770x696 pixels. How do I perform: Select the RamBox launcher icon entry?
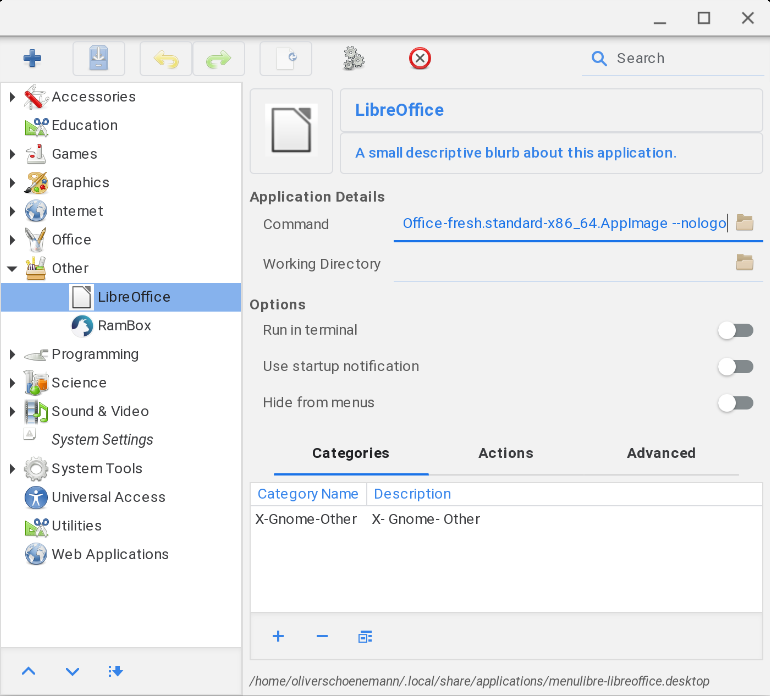82,326
